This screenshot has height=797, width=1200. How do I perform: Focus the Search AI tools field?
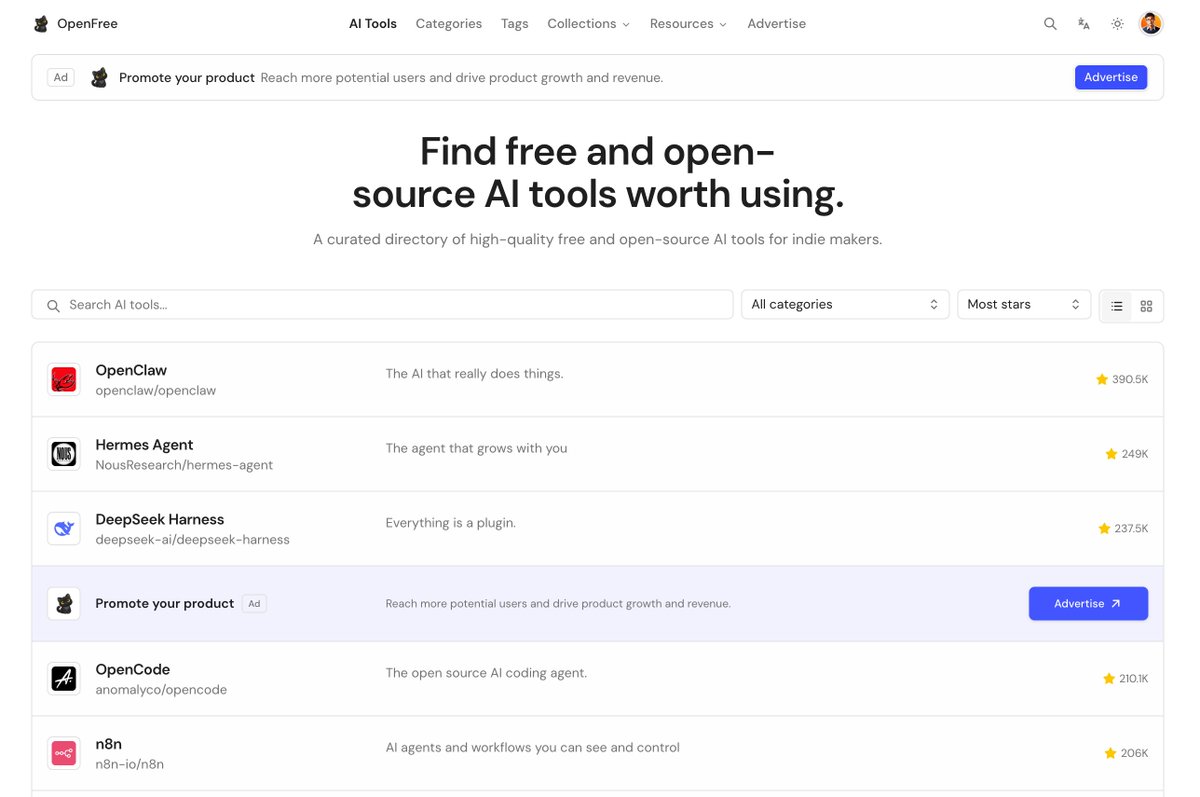coord(382,305)
